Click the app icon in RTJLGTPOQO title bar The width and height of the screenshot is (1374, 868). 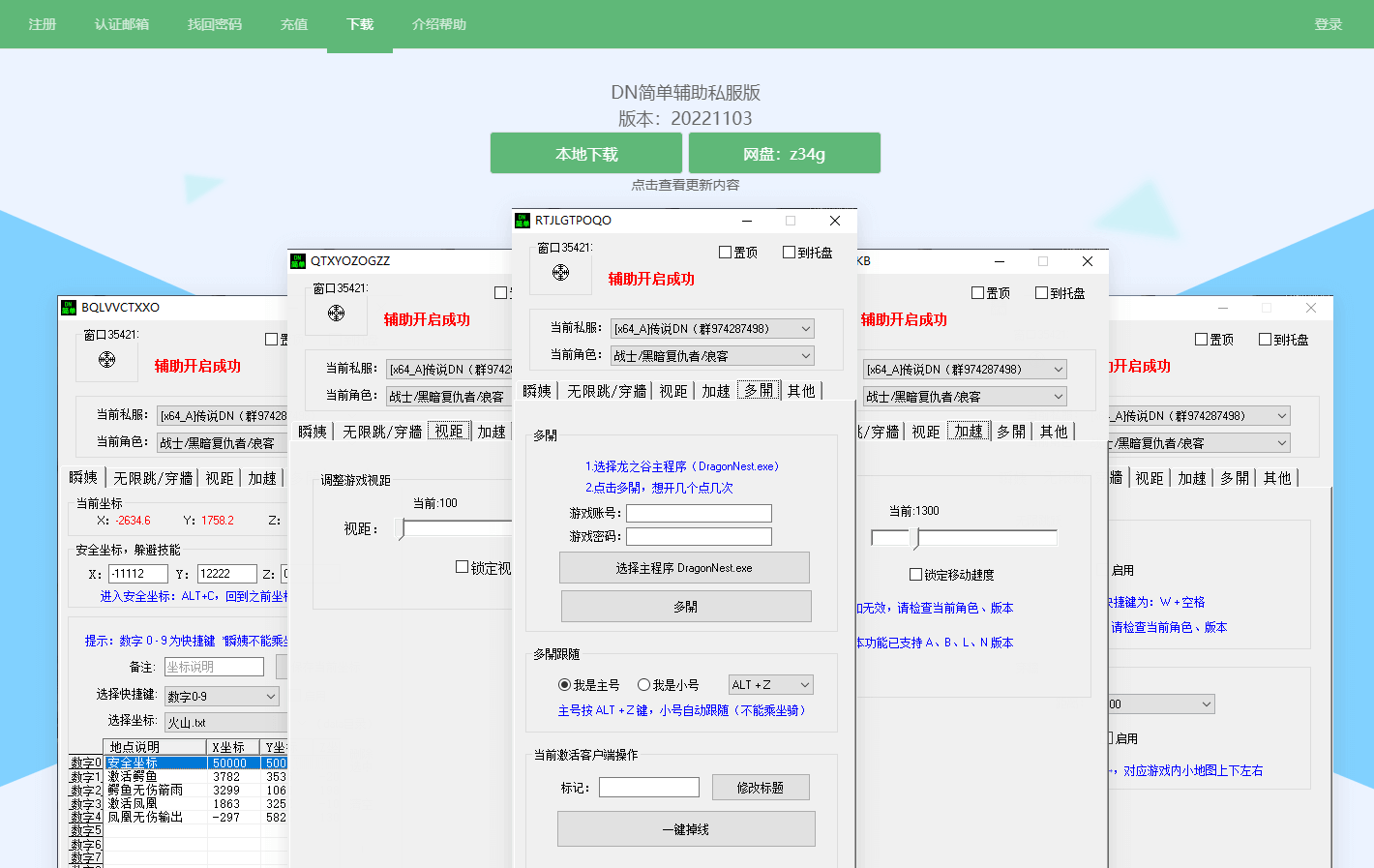523,221
